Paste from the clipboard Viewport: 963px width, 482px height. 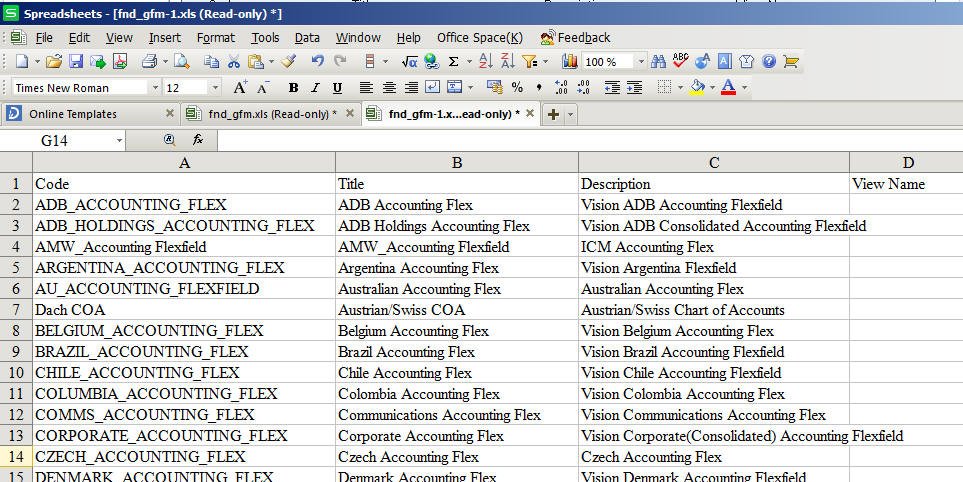point(255,61)
